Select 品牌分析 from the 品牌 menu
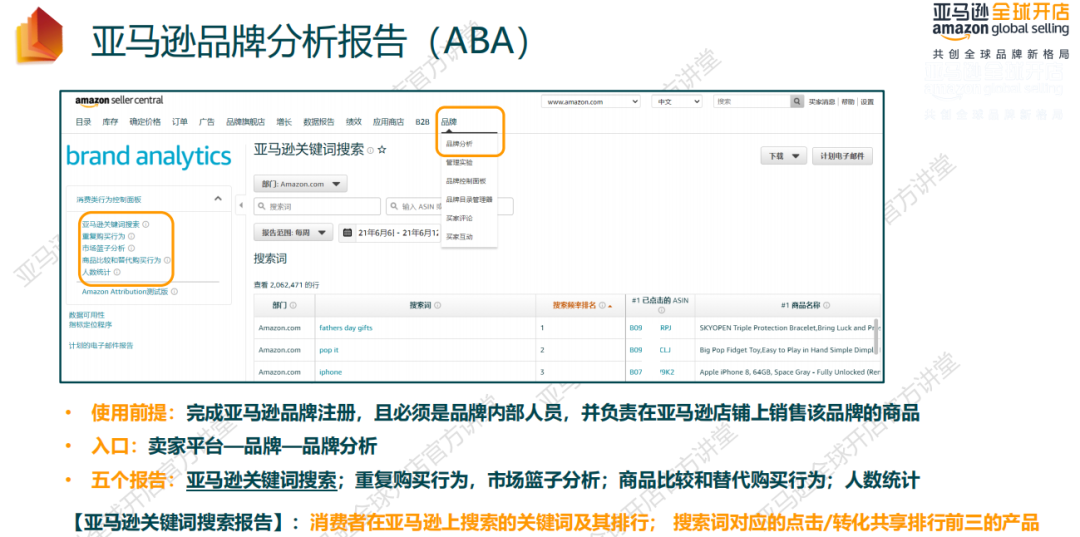Image resolution: width=1080 pixels, height=537 pixels. (459, 144)
